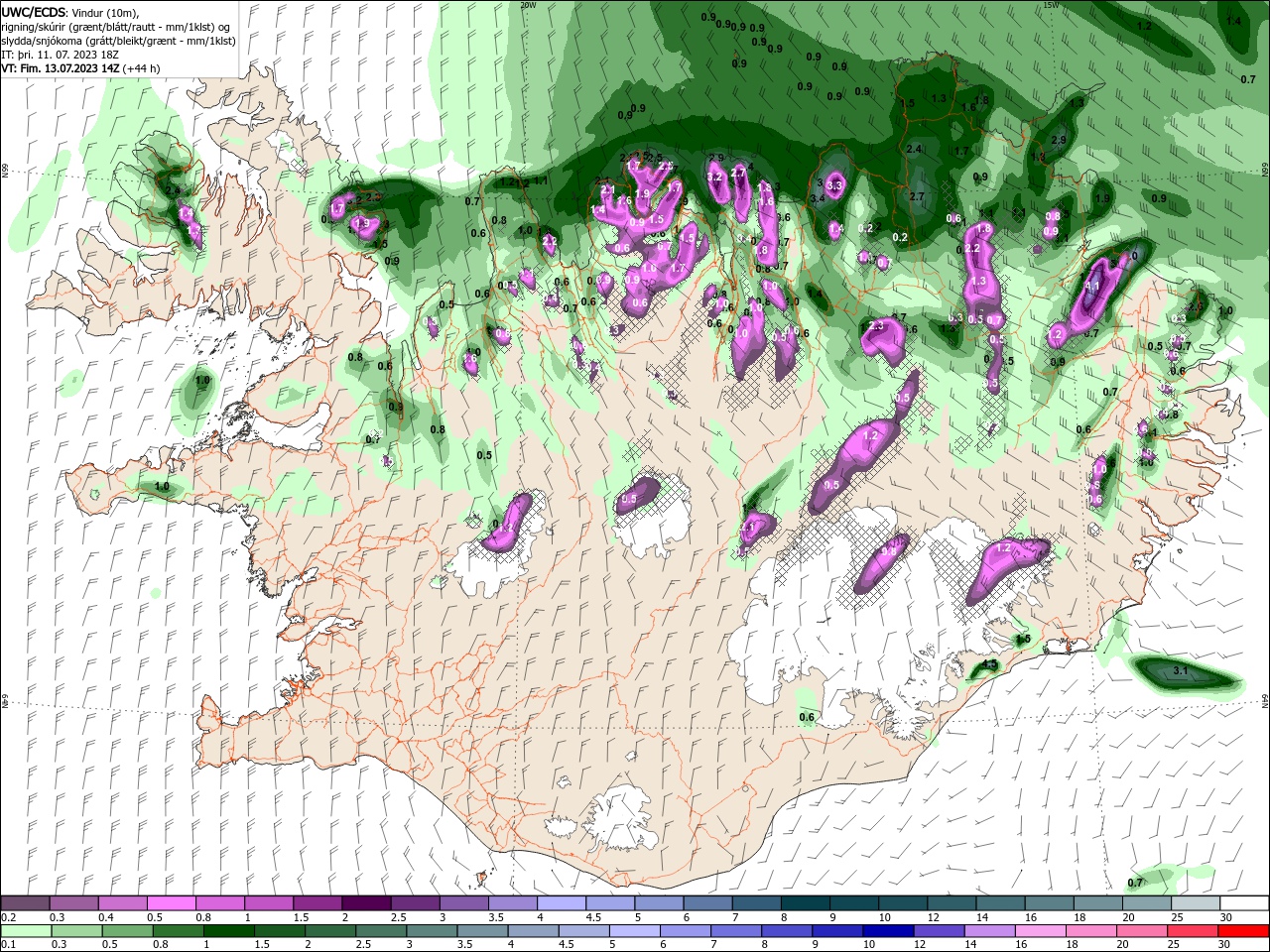Click the 30 label in top legend row
Screen dimensions: 1270x952
(1225, 917)
